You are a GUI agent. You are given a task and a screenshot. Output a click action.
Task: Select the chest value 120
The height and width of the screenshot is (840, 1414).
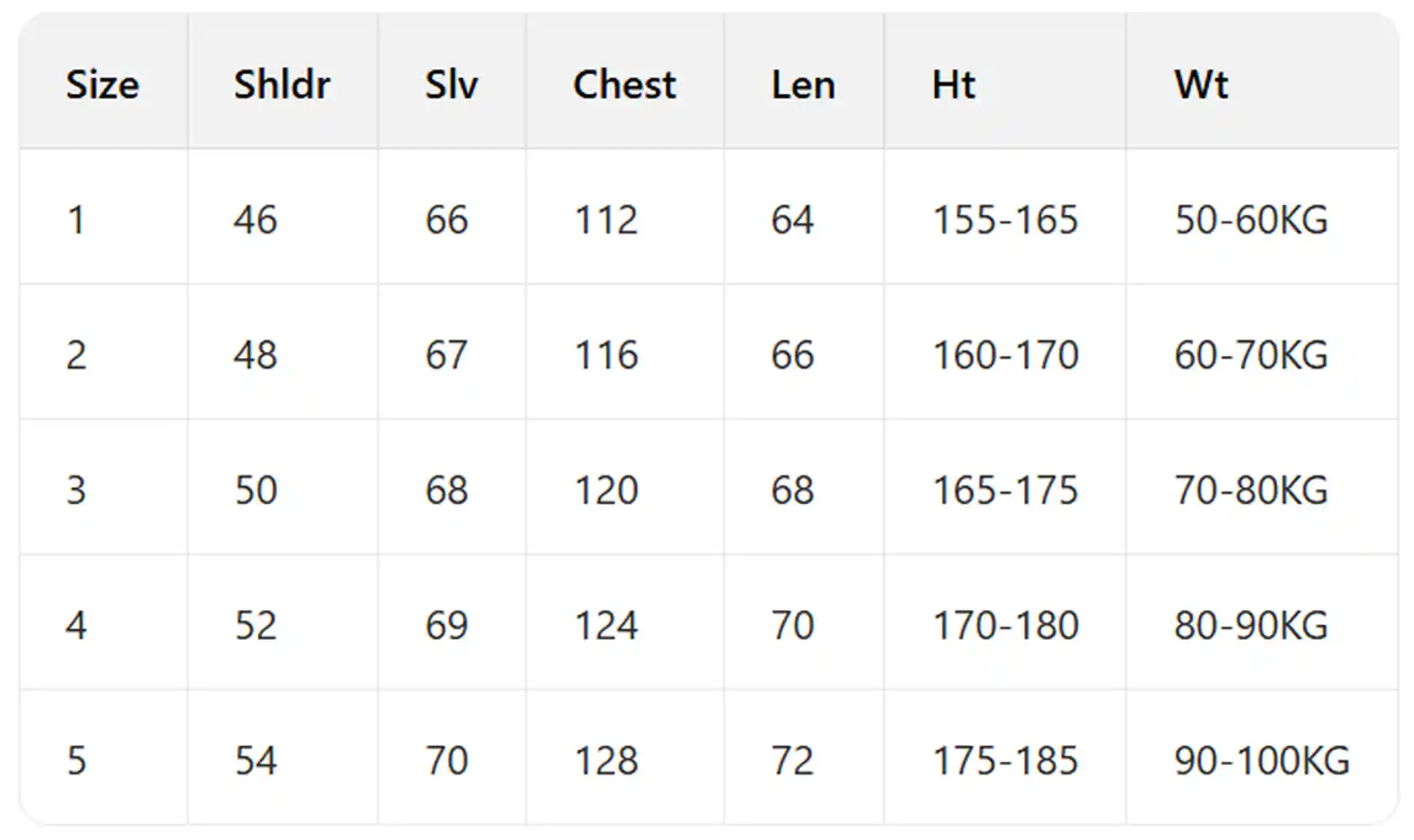[x=606, y=491]
